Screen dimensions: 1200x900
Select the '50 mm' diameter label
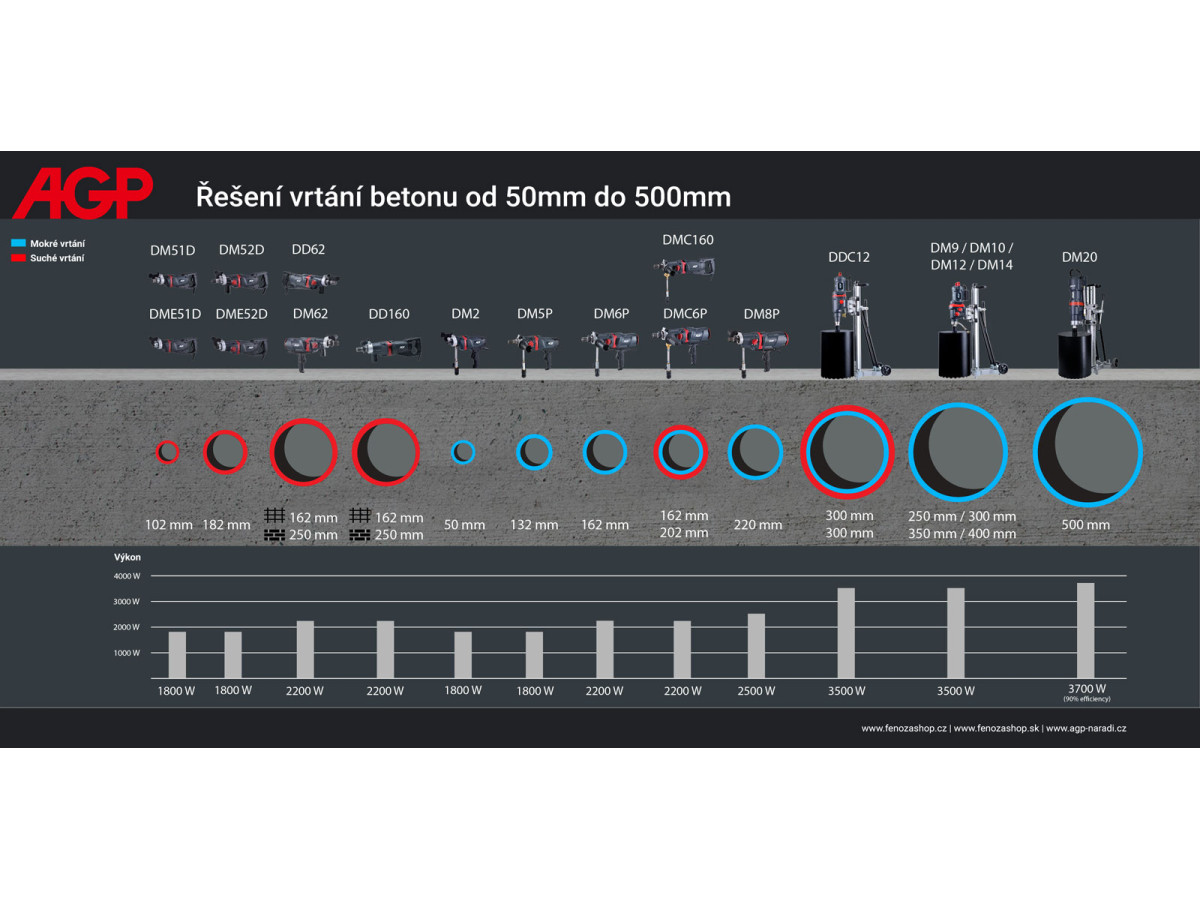[x=465, y=525]
